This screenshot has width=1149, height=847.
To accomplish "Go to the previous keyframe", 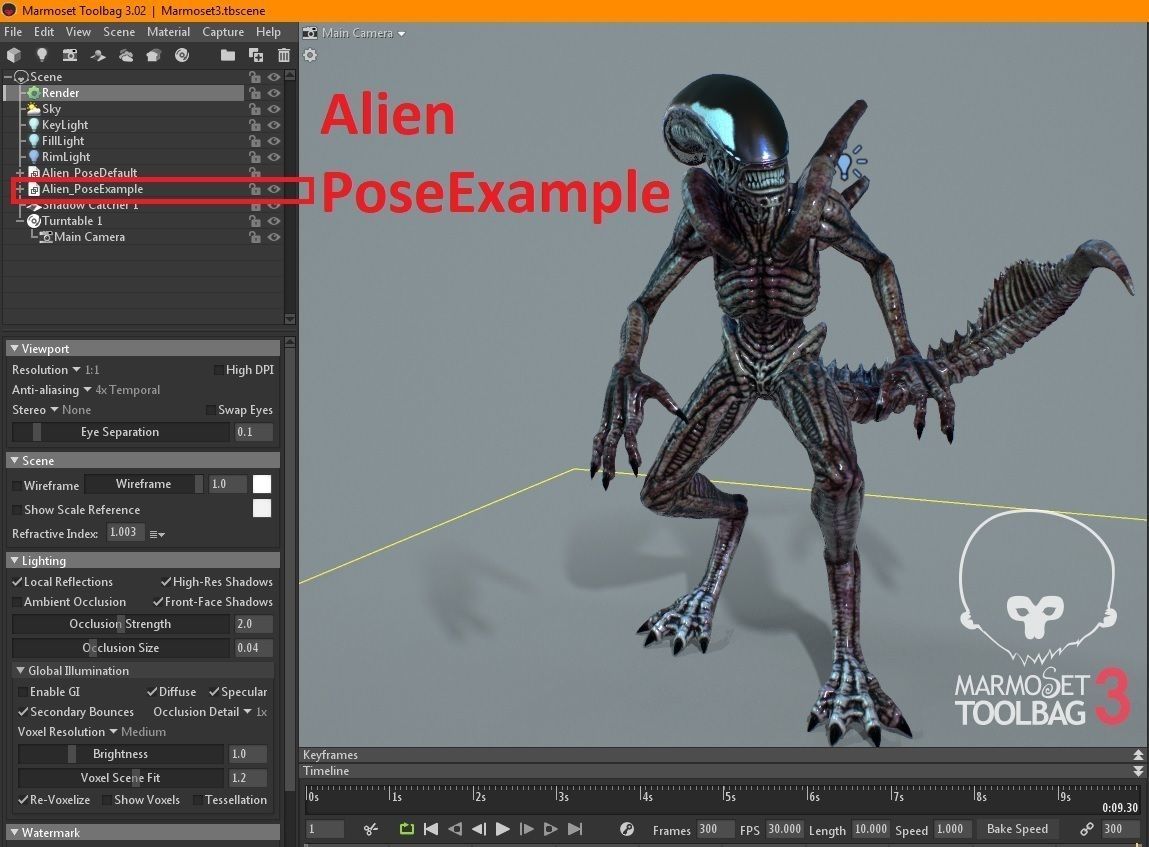I will (454, 829).
